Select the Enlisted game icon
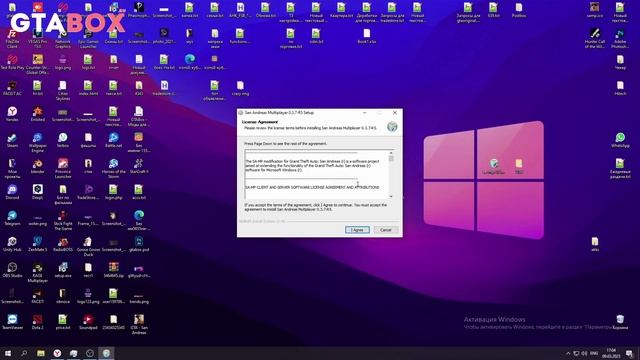640x360 pixels. pos(38,114)
